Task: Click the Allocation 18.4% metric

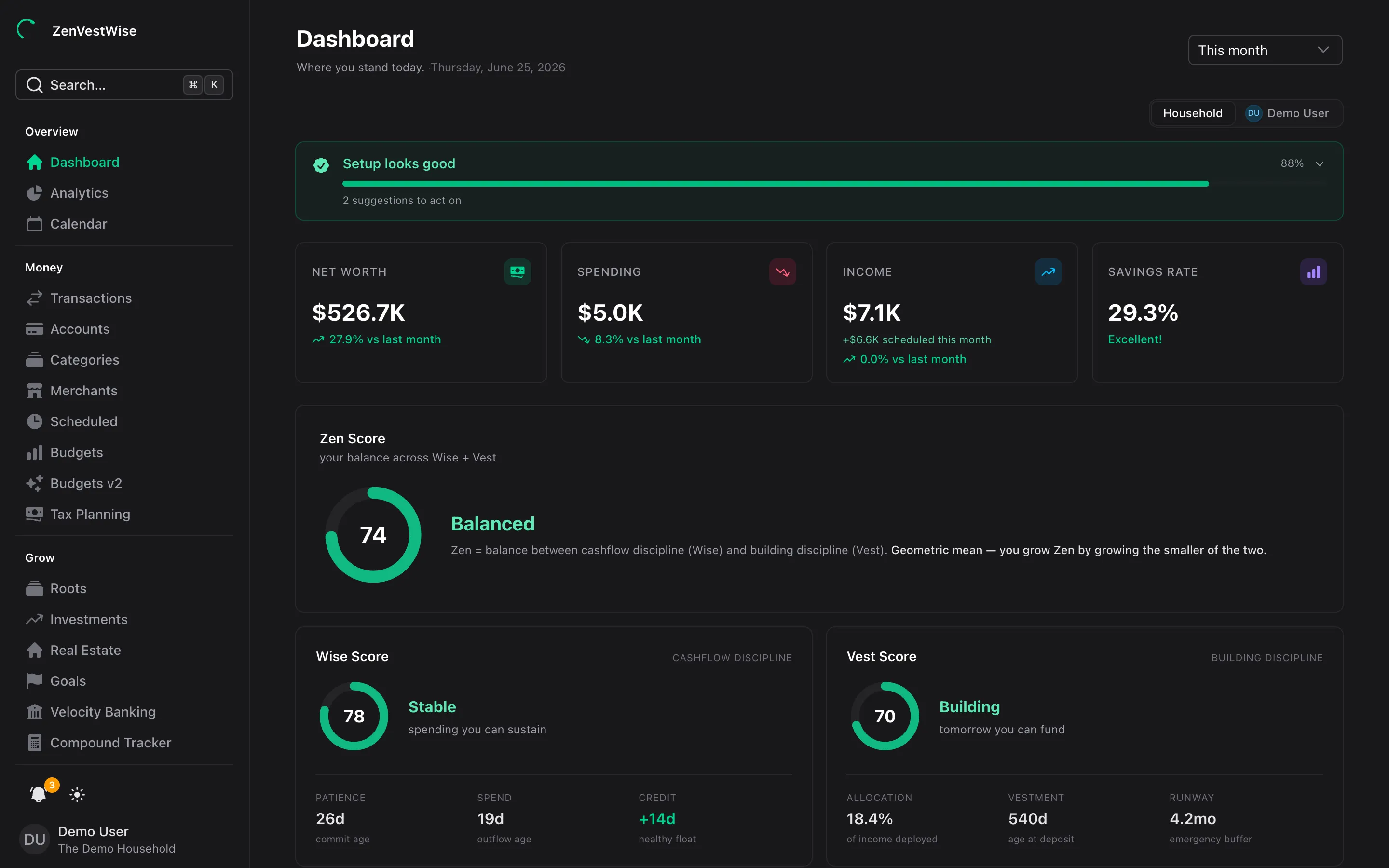Action: tap(892, 818)
